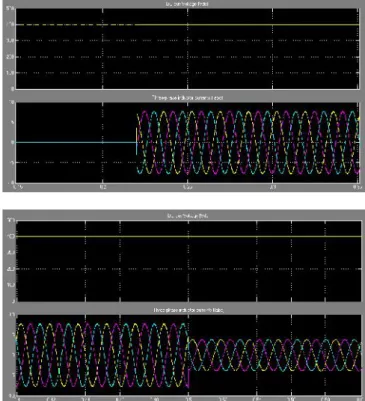365x401 pixels.
Task: Click the DC bus voltage title of the top scope figure
Action: (187, 4)
